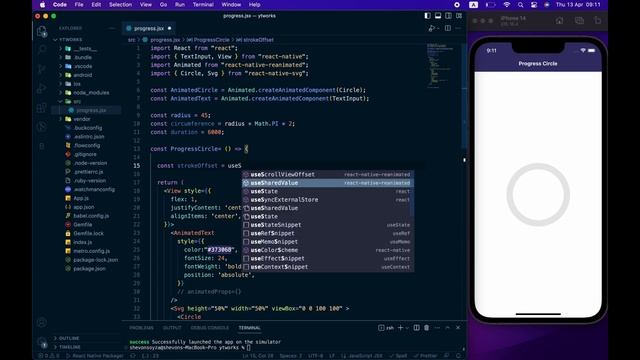
Task: Switch to OUTPUT panel tab
Action: tap(172, 328)
